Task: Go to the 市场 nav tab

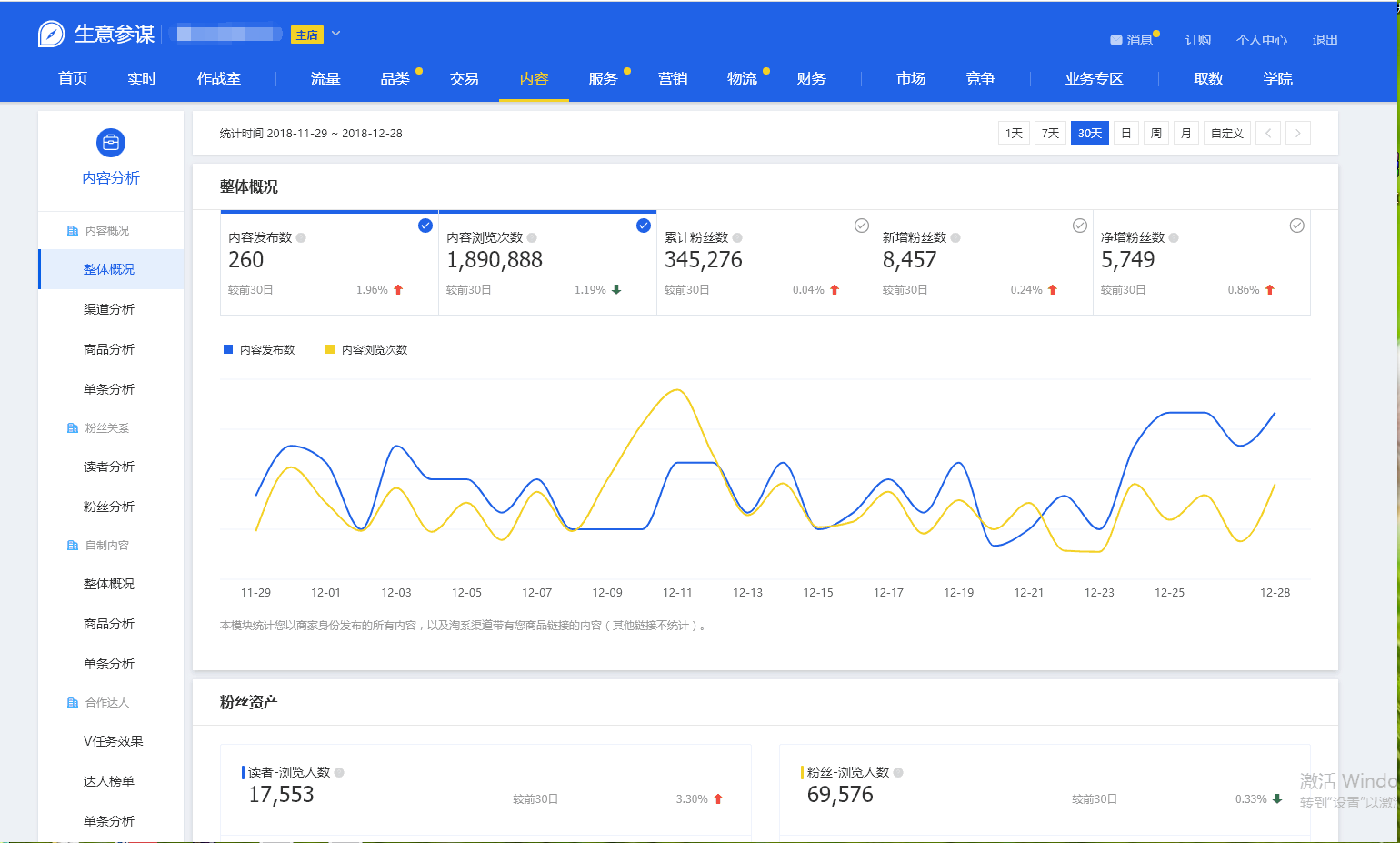Action: tap(911, 79)
